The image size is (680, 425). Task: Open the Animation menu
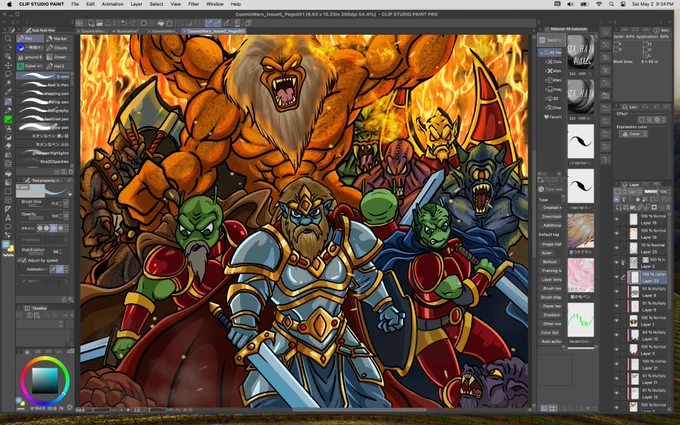pos(112,4)
